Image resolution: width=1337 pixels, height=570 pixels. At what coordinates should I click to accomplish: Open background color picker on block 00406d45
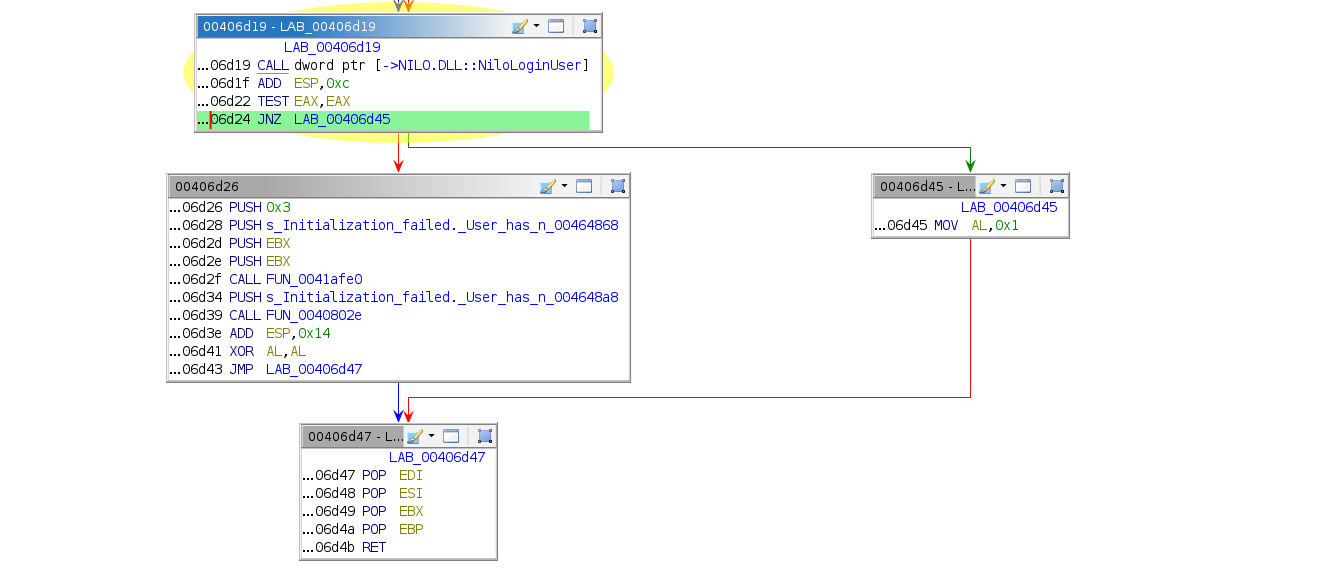(986, 186)
